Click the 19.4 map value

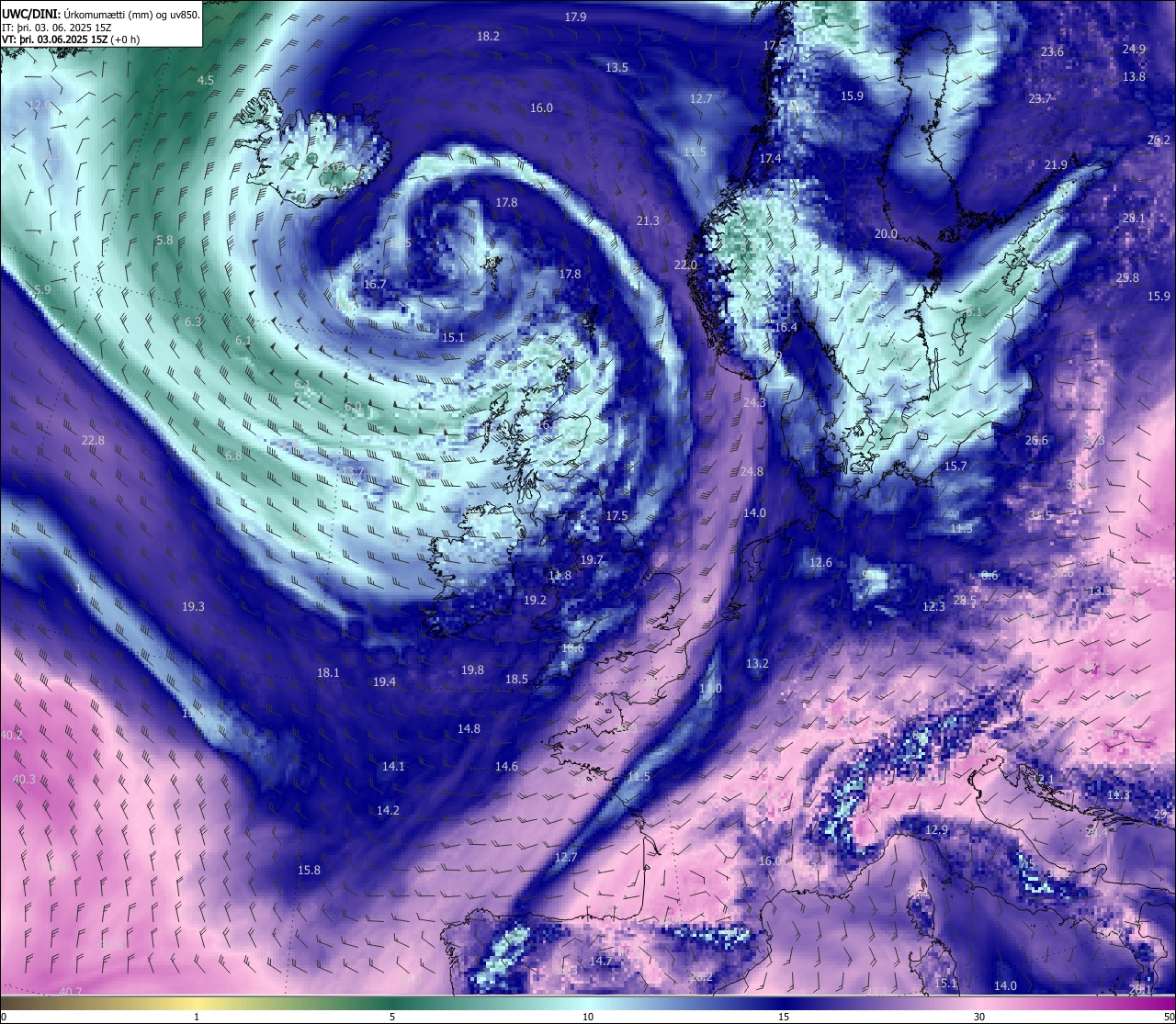tap(384, 682)
